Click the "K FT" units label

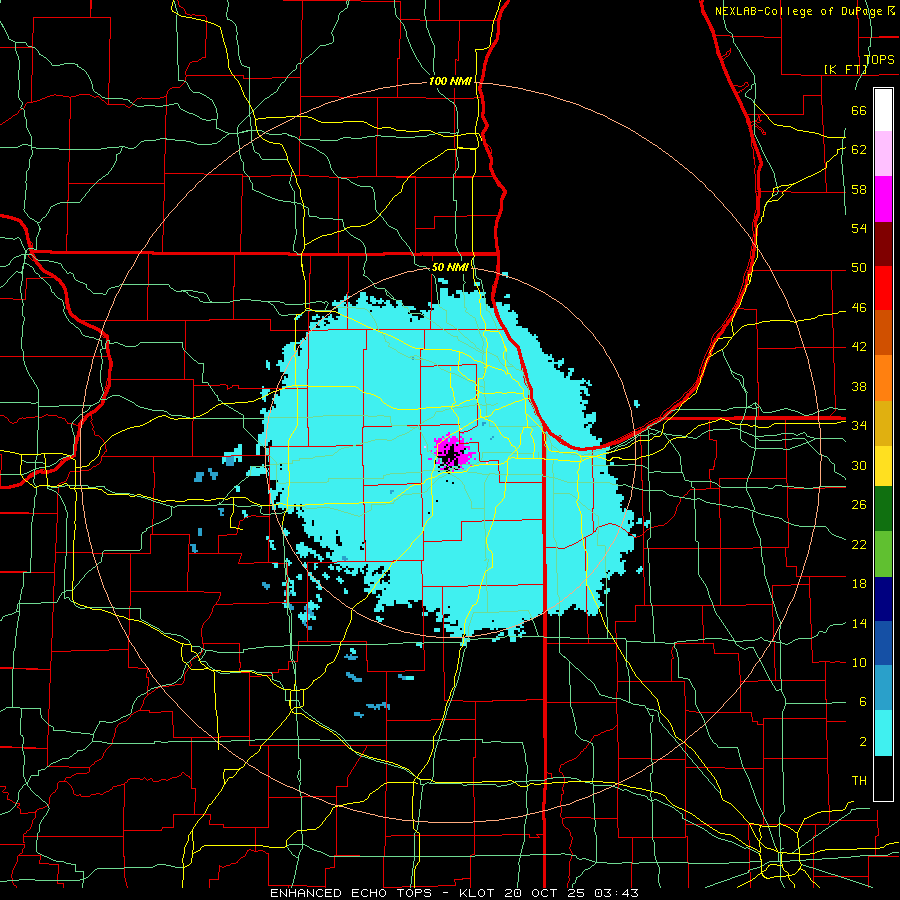(846, 69)
